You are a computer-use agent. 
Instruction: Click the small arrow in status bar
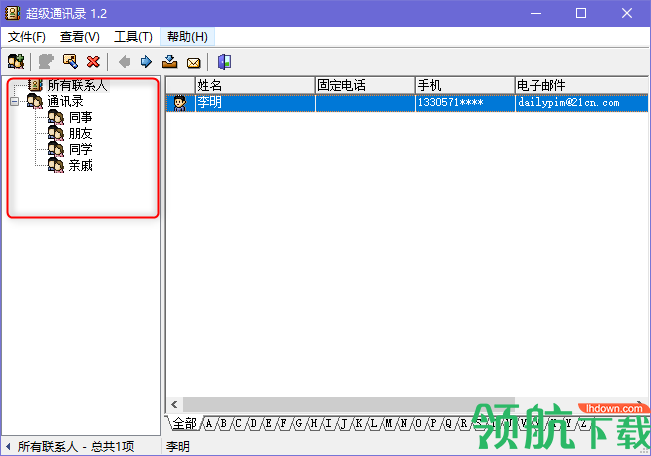(x=8, y=447)
